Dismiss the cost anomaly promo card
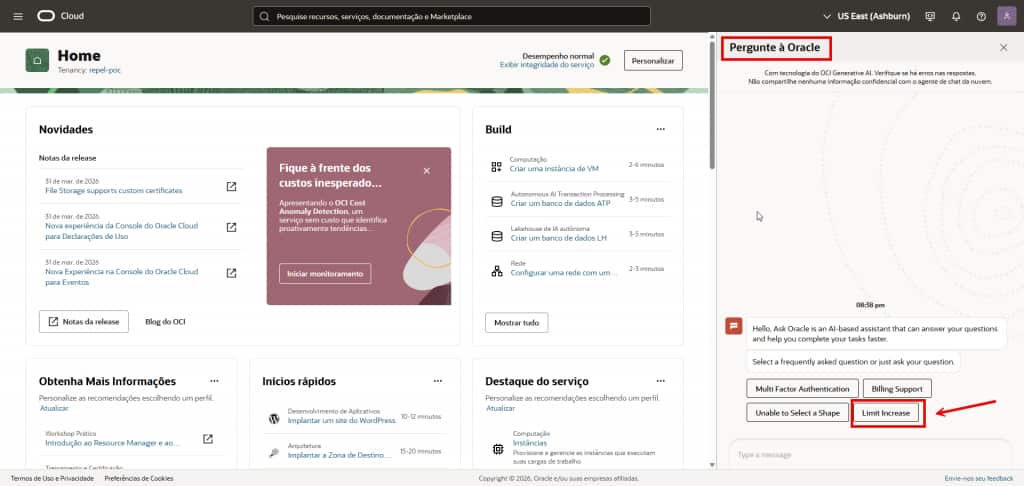1024x486 pixels. (426, 170)
